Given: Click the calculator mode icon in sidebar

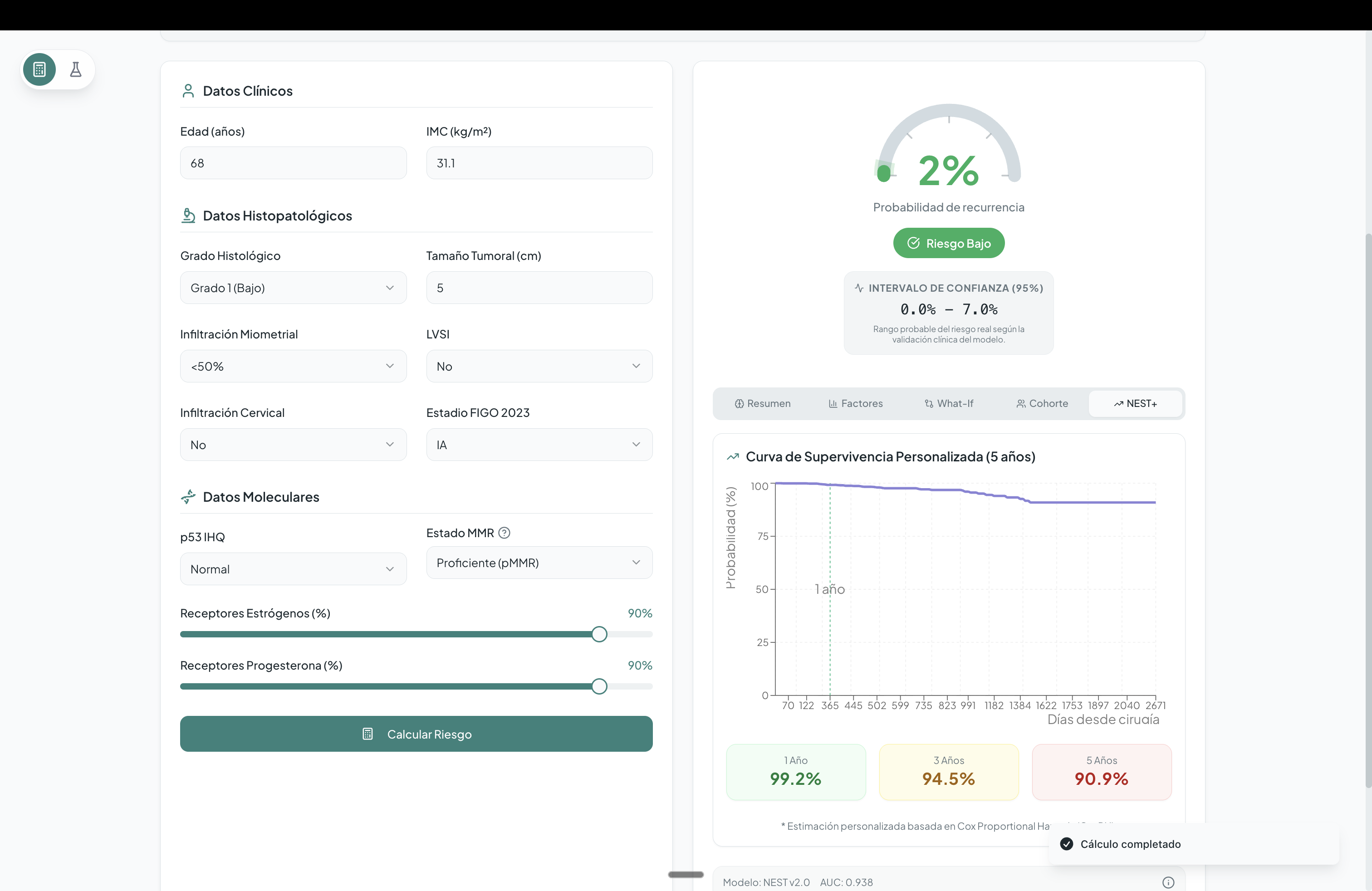Looking at the screenshot, I should 39,70.
